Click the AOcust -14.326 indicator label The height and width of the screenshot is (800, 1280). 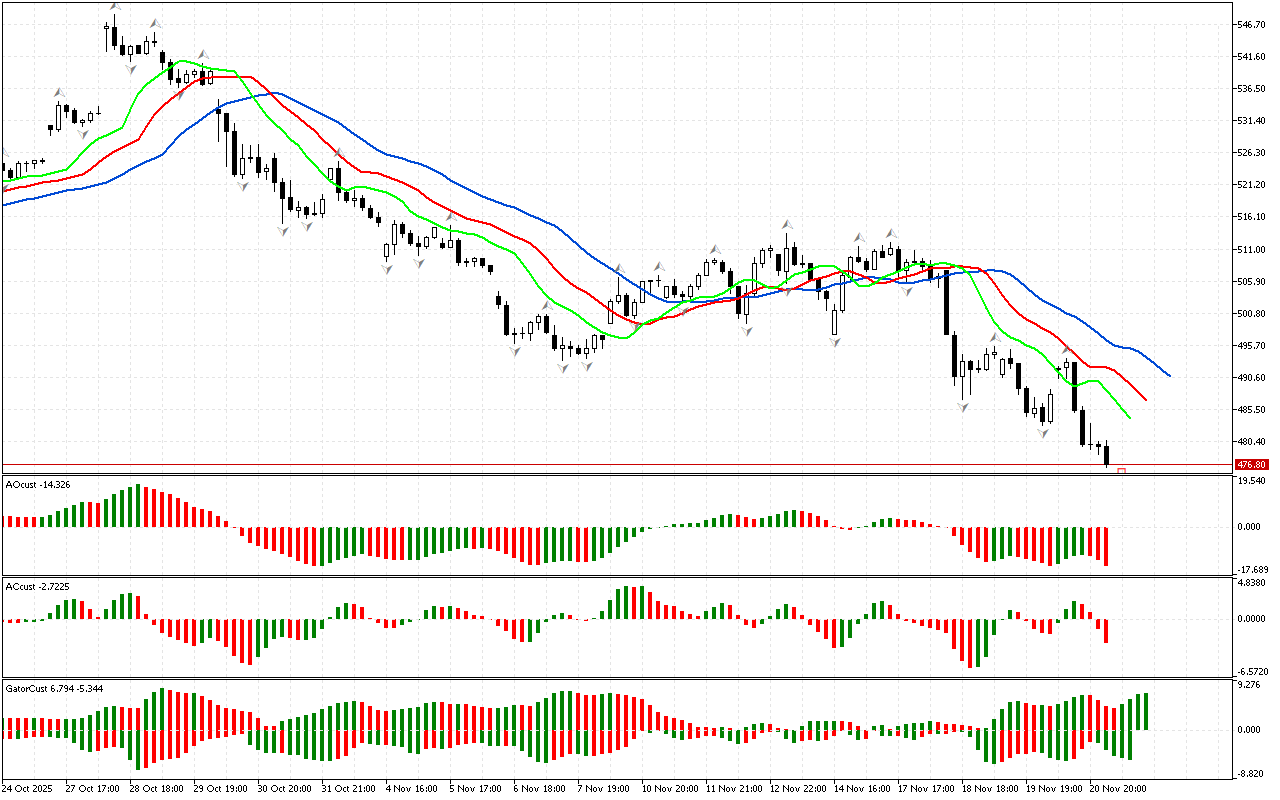pos(40,485)
